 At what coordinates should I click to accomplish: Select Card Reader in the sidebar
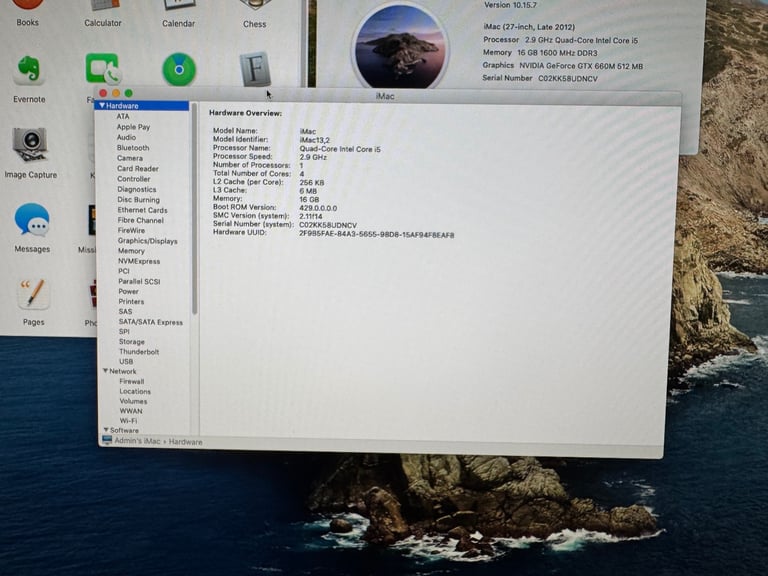138,168
